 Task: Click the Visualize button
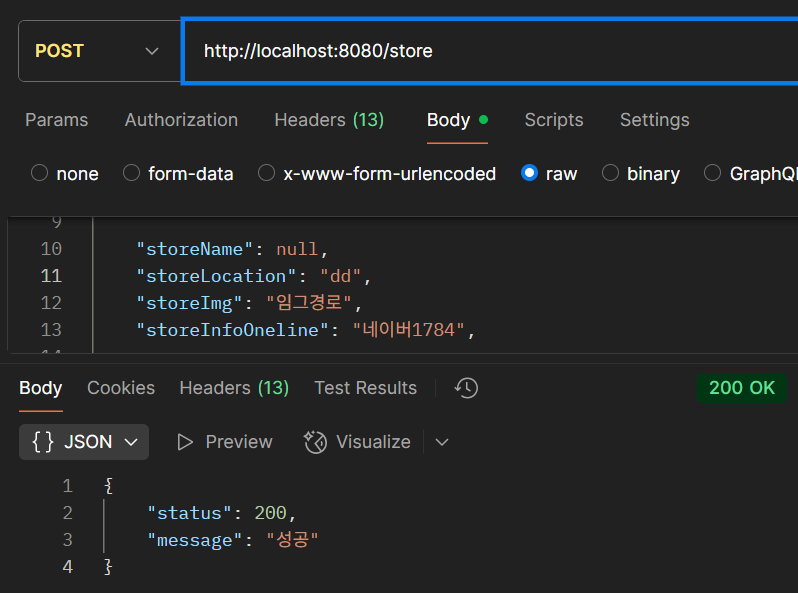tap(357, 442)
